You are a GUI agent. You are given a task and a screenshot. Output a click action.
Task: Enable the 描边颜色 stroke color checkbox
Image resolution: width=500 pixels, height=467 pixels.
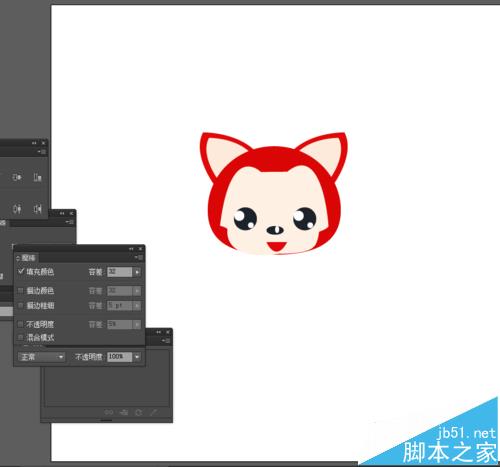tap(21, 291)
